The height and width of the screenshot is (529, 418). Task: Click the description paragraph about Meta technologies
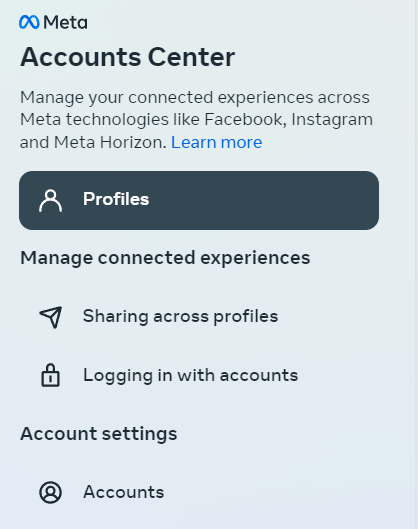click(x=196, y=120)
